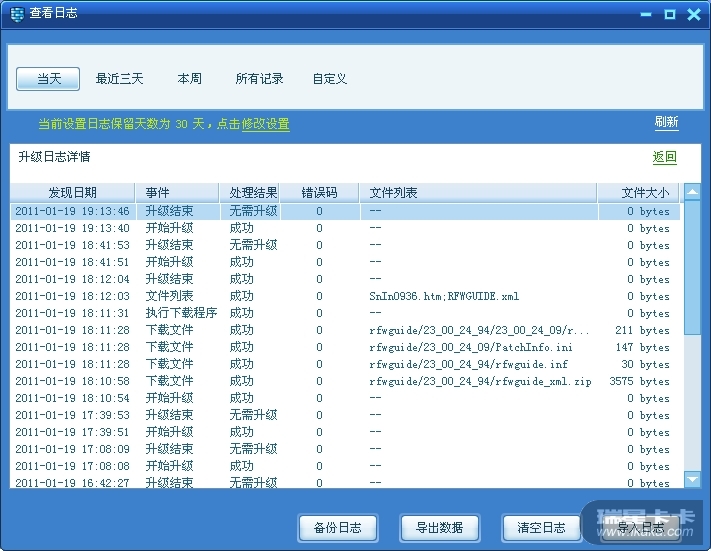The image size is (711, 551).
Task: Click file entry SnIn0936.htm;RFWGUIDE.xml
Action: (444, 296)
